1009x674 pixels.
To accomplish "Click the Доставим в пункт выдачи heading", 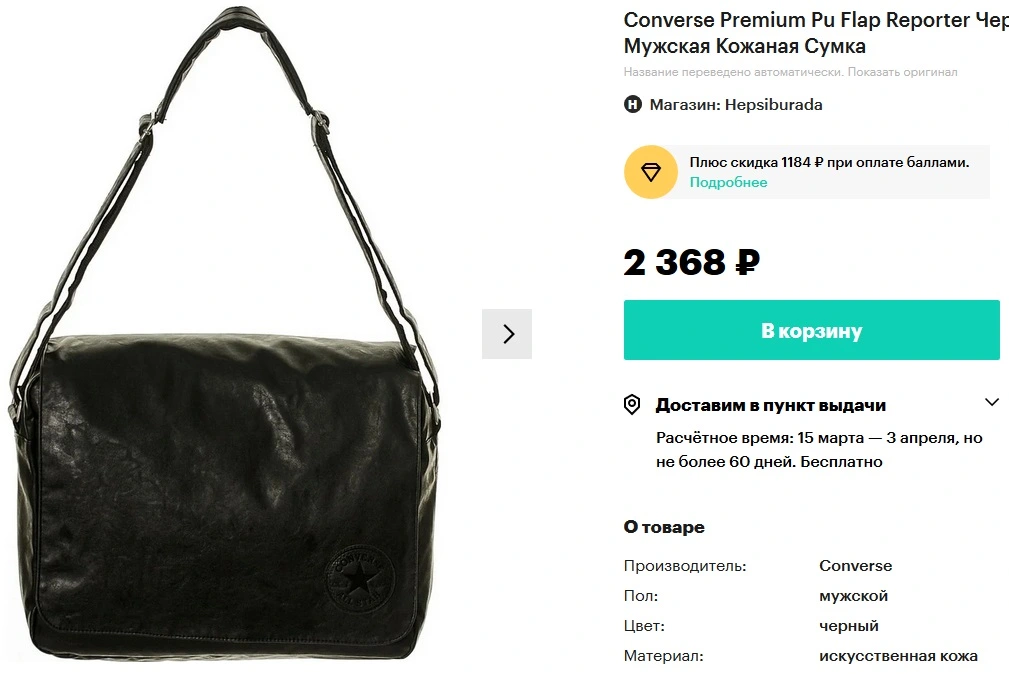I will pyautogui.click(x=771, y=405).
